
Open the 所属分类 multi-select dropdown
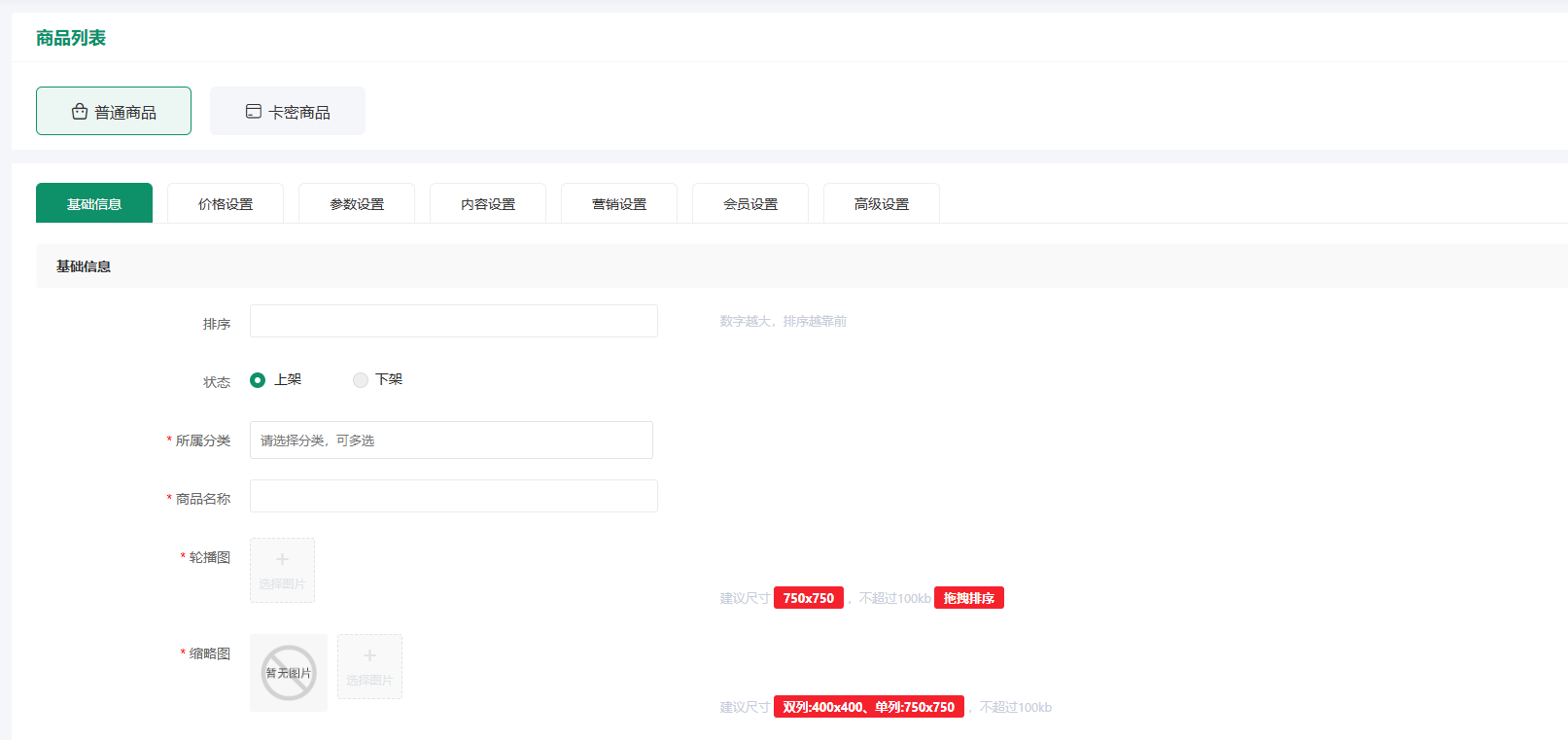click(451, 440)
